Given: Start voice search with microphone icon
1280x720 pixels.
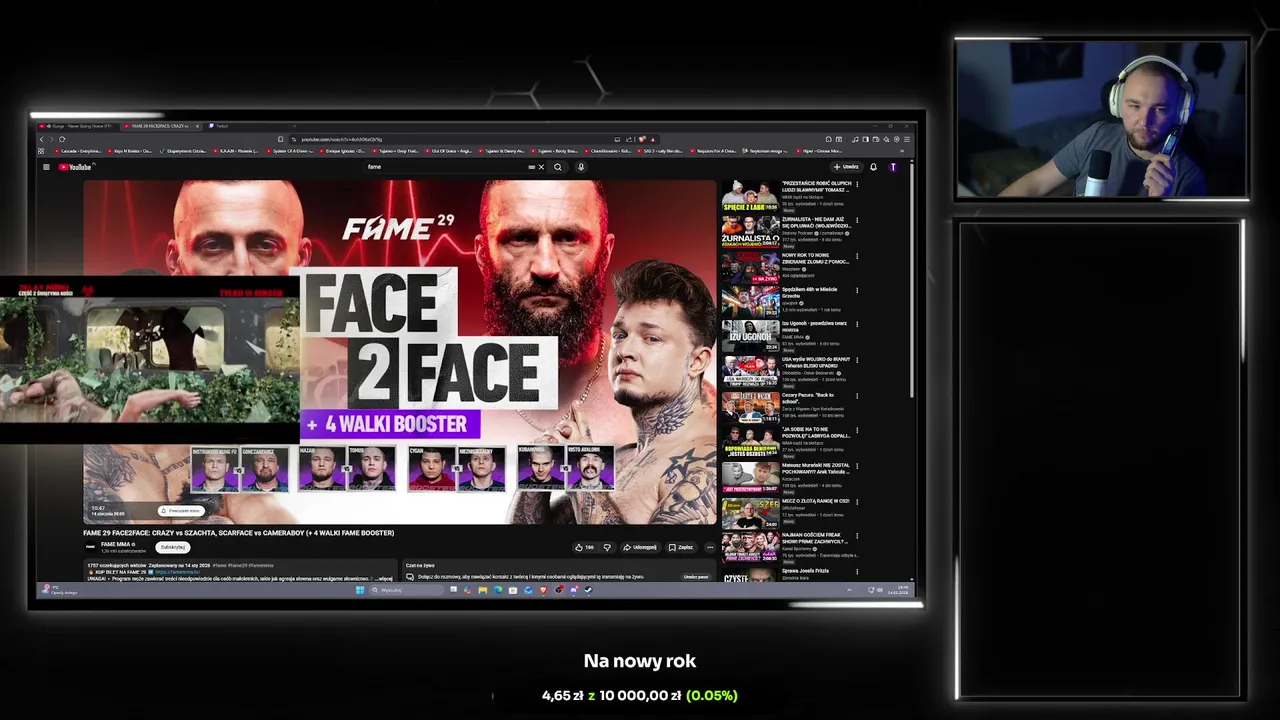Looking at the screenshot, I should pos(581,167).
